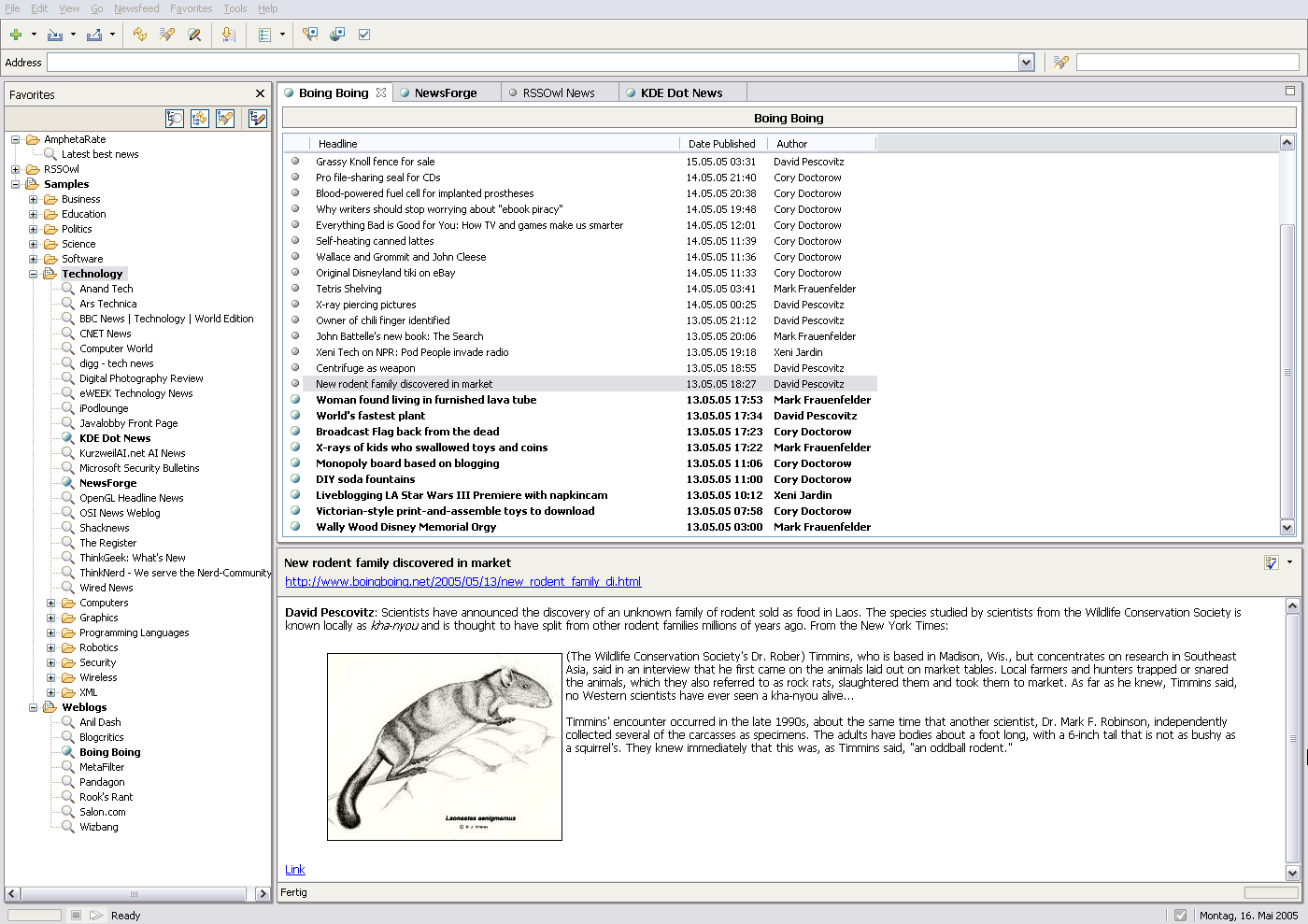This screenshot has height=924, width=1308.
Task: Click the play triangle in status bar
Action: pos(96,915)
